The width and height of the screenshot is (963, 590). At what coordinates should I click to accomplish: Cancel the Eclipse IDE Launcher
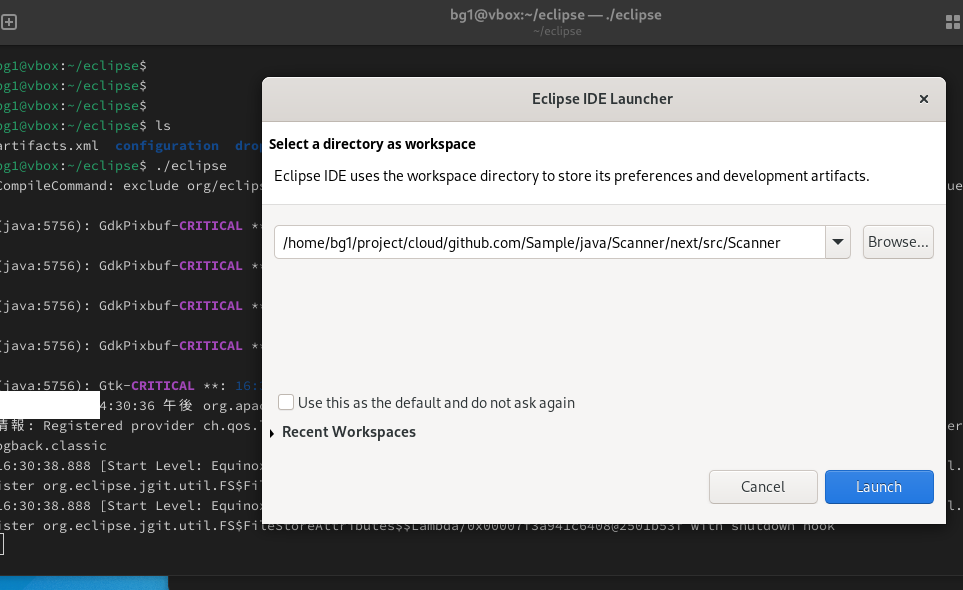pos(763,487)
